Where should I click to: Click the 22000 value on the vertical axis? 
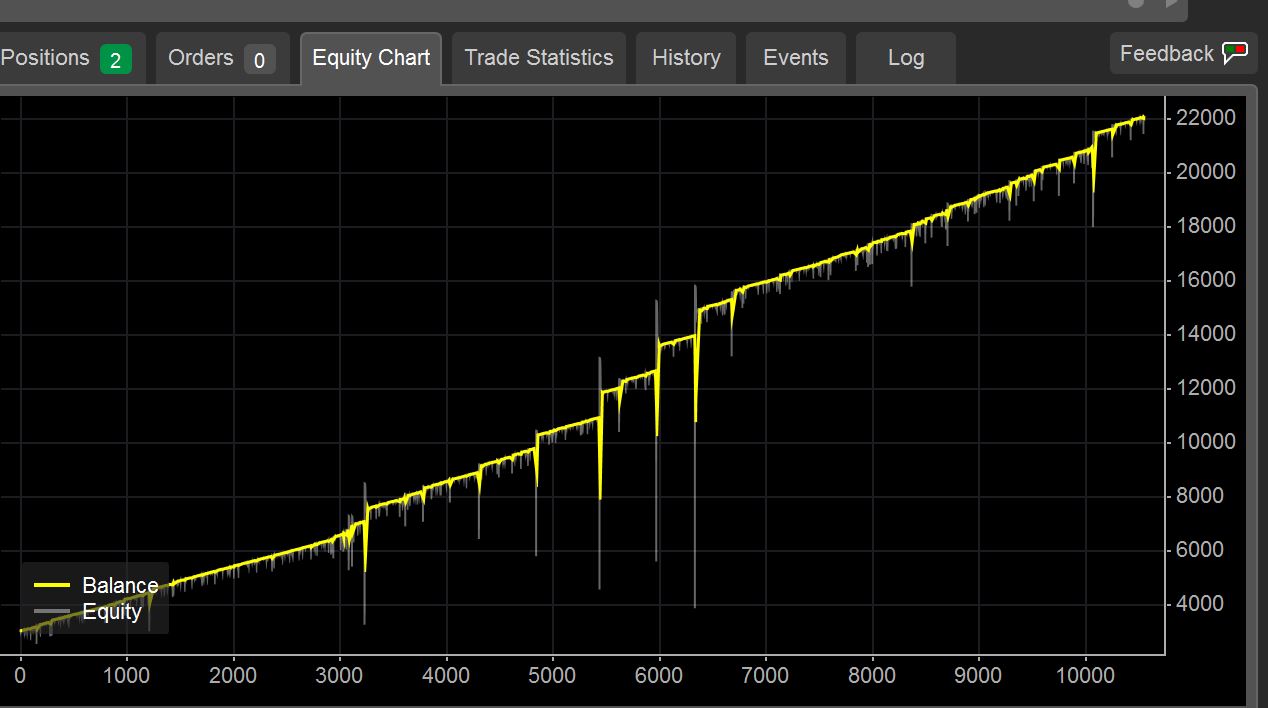click(1206, 118)
